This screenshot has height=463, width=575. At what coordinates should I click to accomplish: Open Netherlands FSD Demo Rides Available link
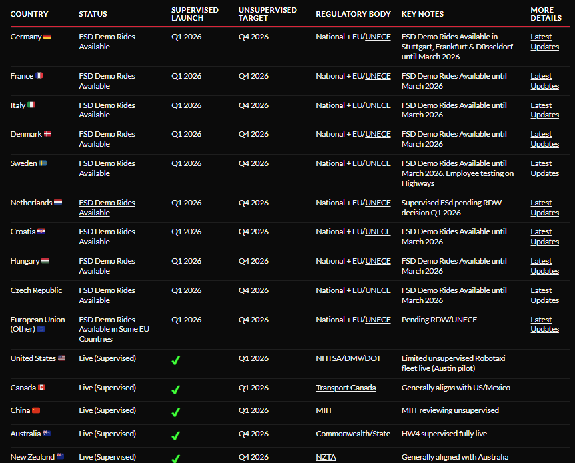click(x=107, y=207)
